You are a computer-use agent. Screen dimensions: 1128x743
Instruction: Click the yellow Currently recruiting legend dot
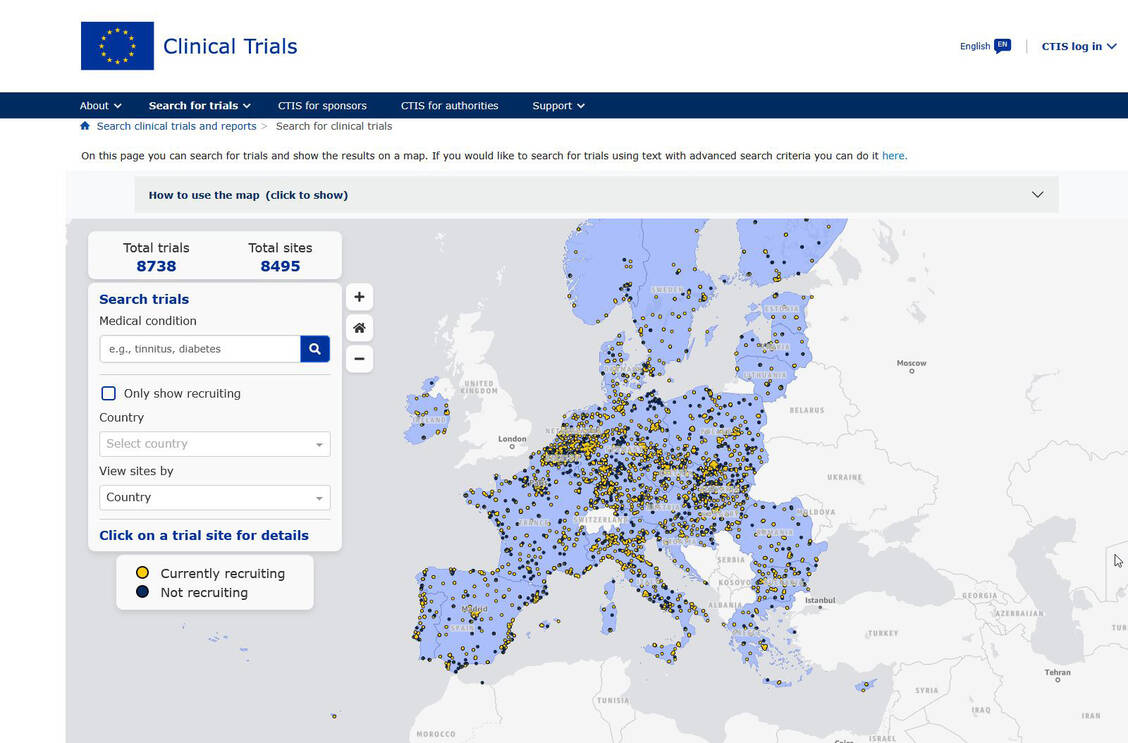click(142, 573)
